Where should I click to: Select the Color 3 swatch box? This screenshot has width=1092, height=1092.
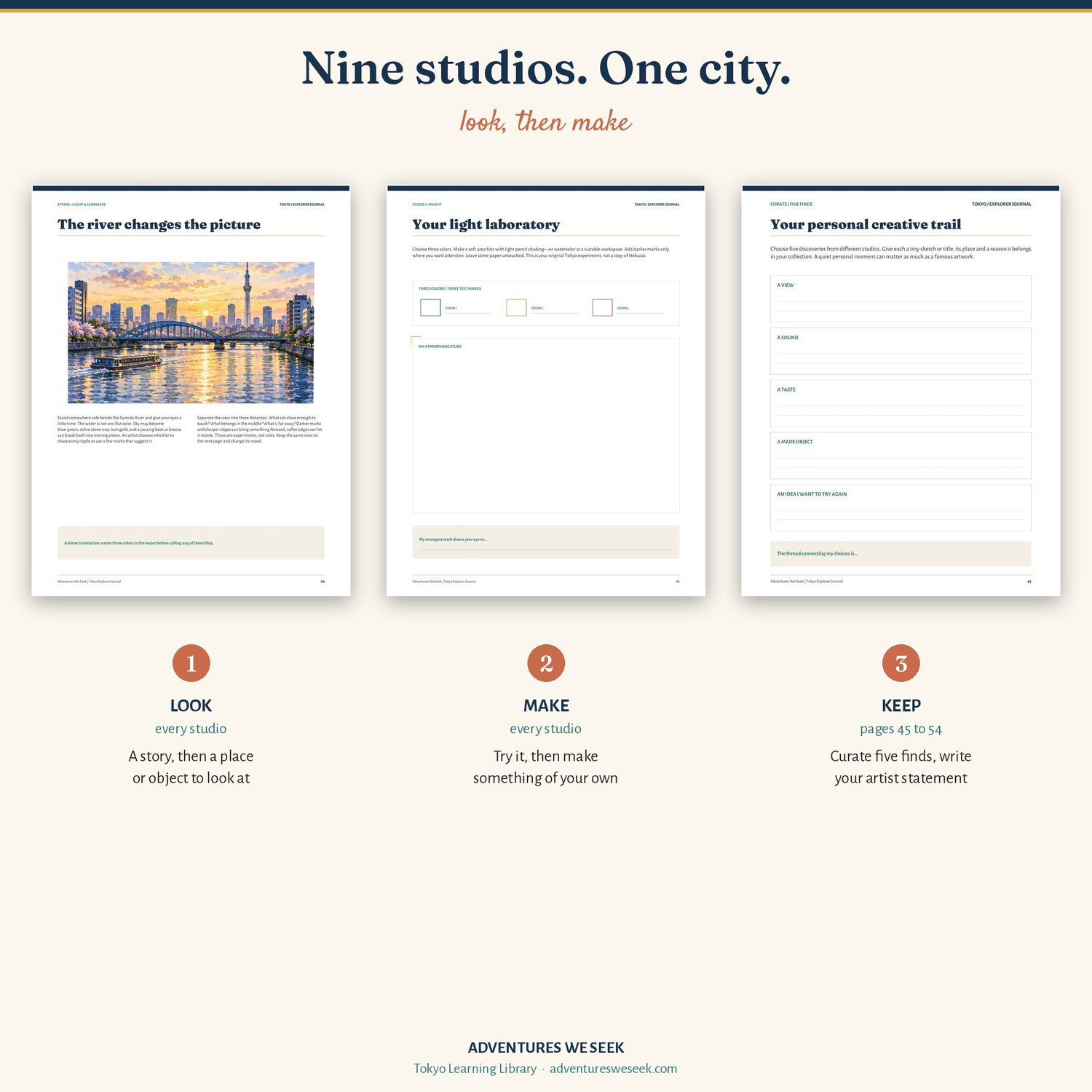point(602,307)
